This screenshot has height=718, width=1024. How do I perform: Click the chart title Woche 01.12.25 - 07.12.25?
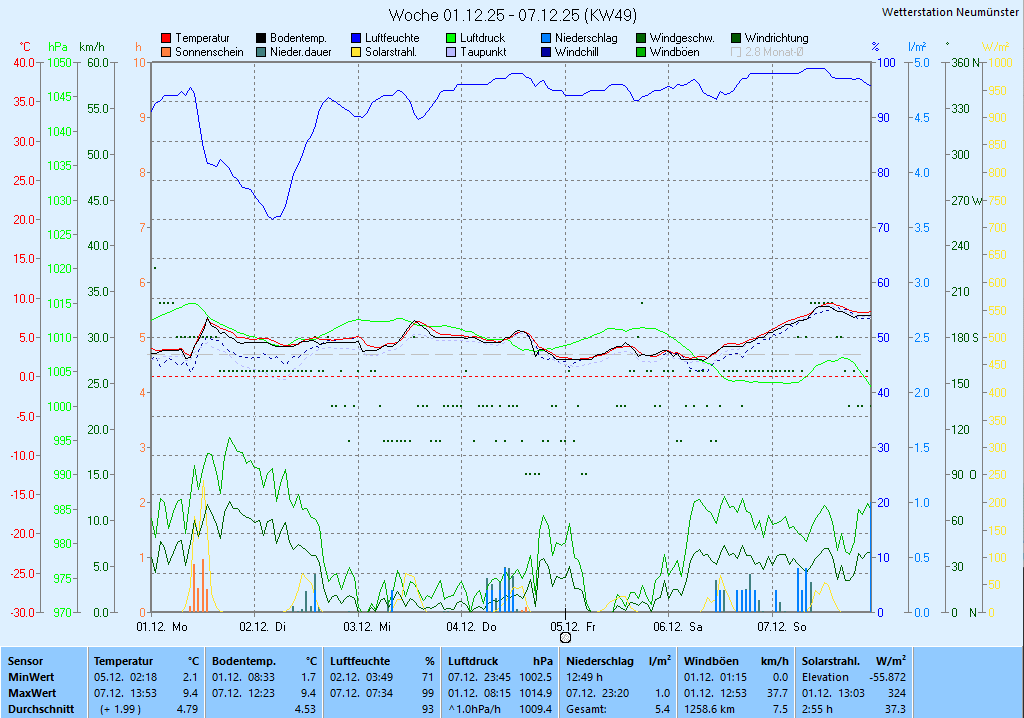pyautogui.click(x=512, y=15)
